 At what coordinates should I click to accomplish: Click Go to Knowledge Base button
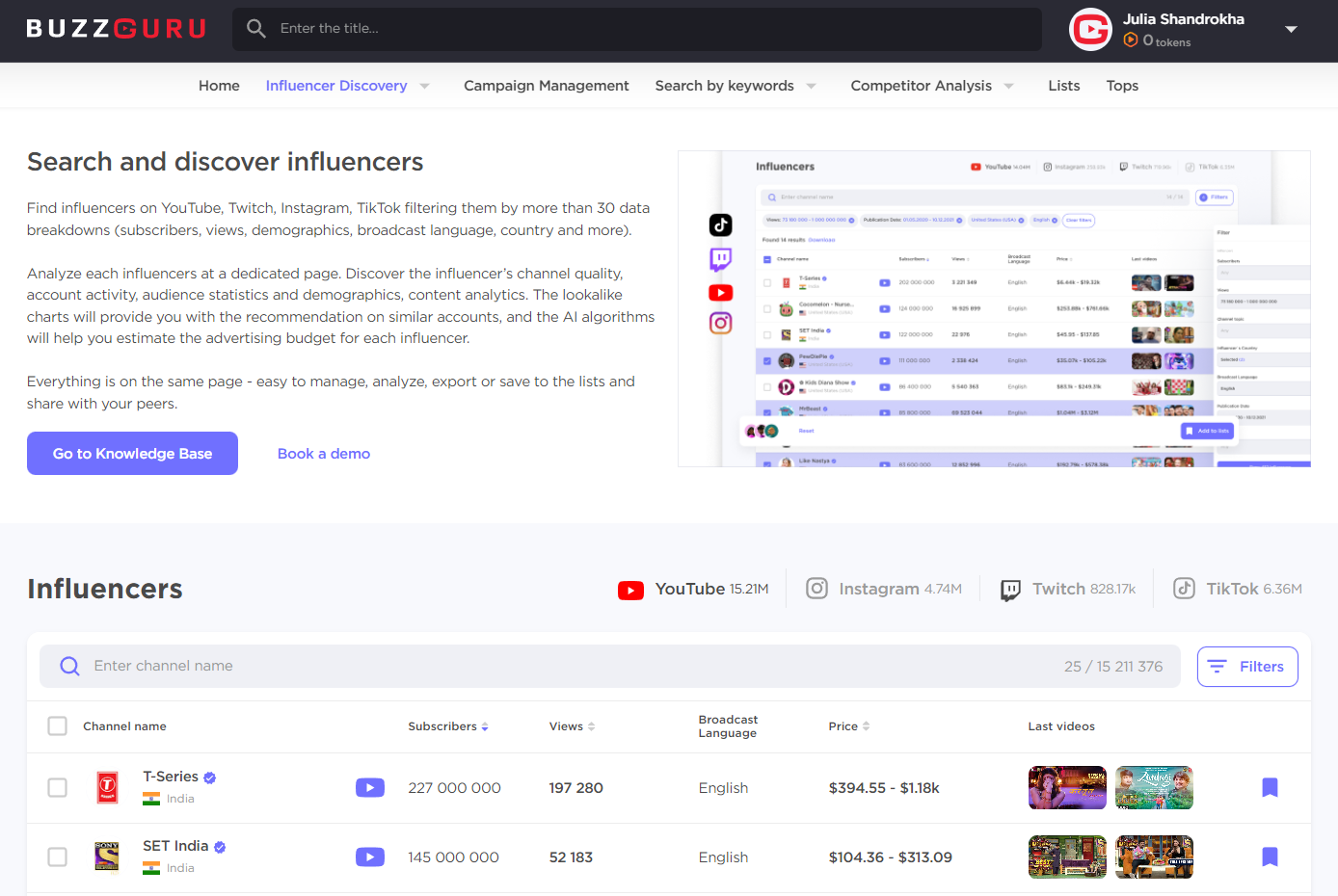[132, 454]
